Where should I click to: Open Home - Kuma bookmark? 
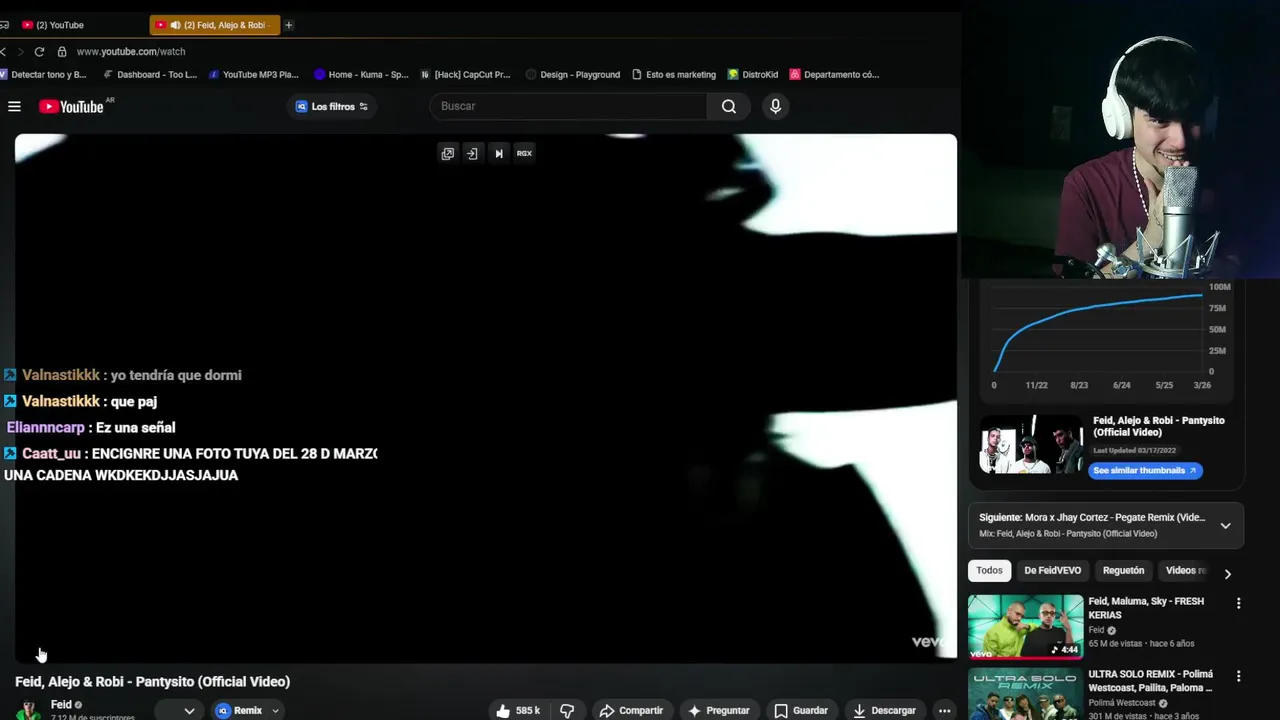(361, 74)
